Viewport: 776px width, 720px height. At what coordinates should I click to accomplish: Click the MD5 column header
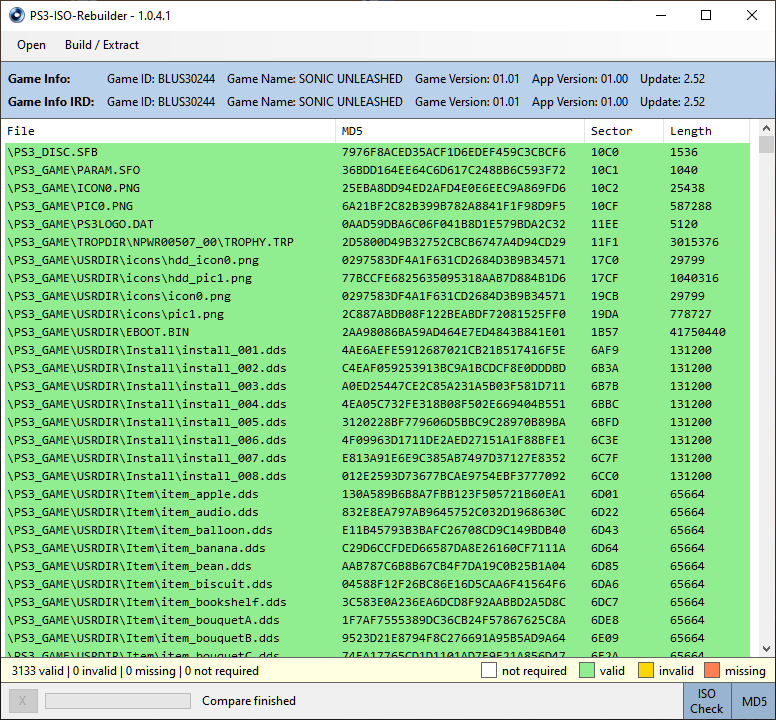[460, 131]
